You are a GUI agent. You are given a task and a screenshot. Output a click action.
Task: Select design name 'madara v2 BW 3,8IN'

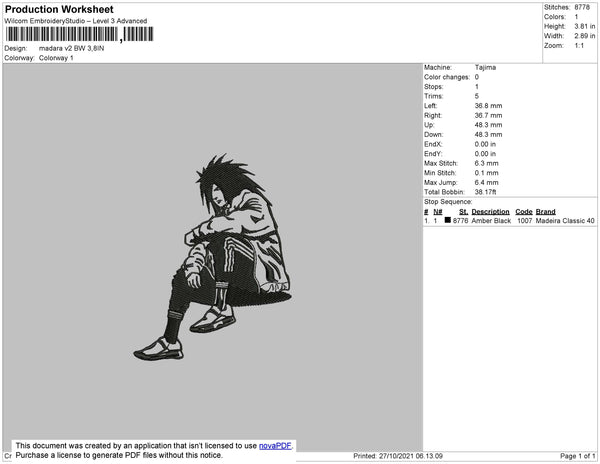point(72,49)
